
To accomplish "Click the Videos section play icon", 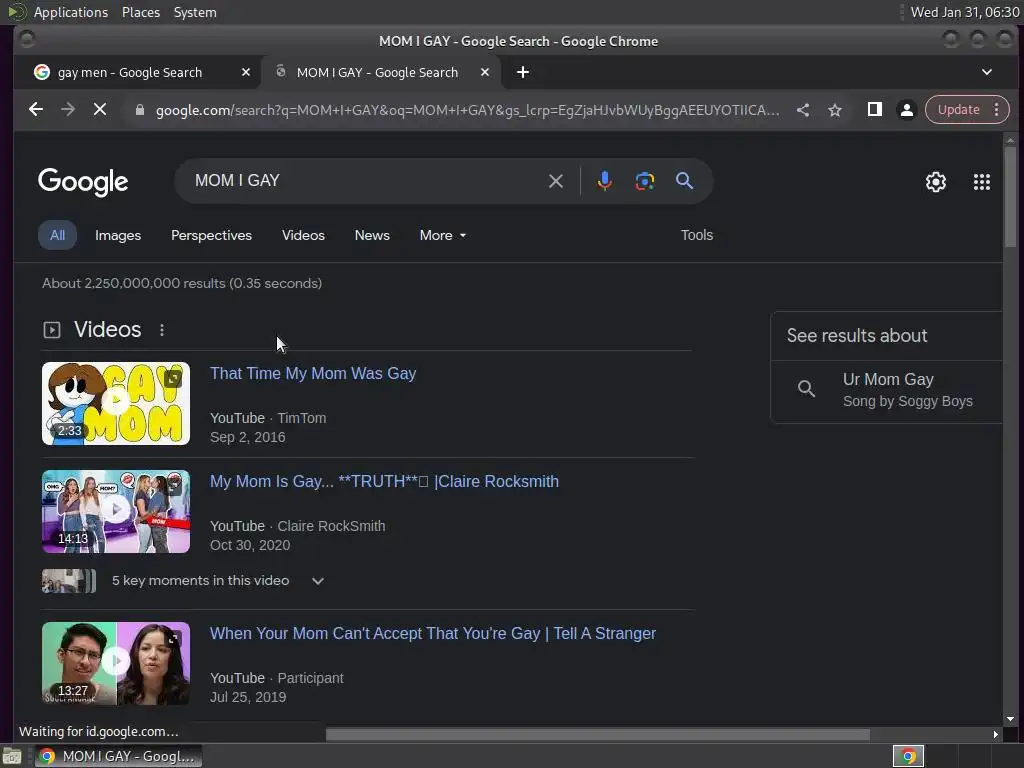I will [52, 330].
